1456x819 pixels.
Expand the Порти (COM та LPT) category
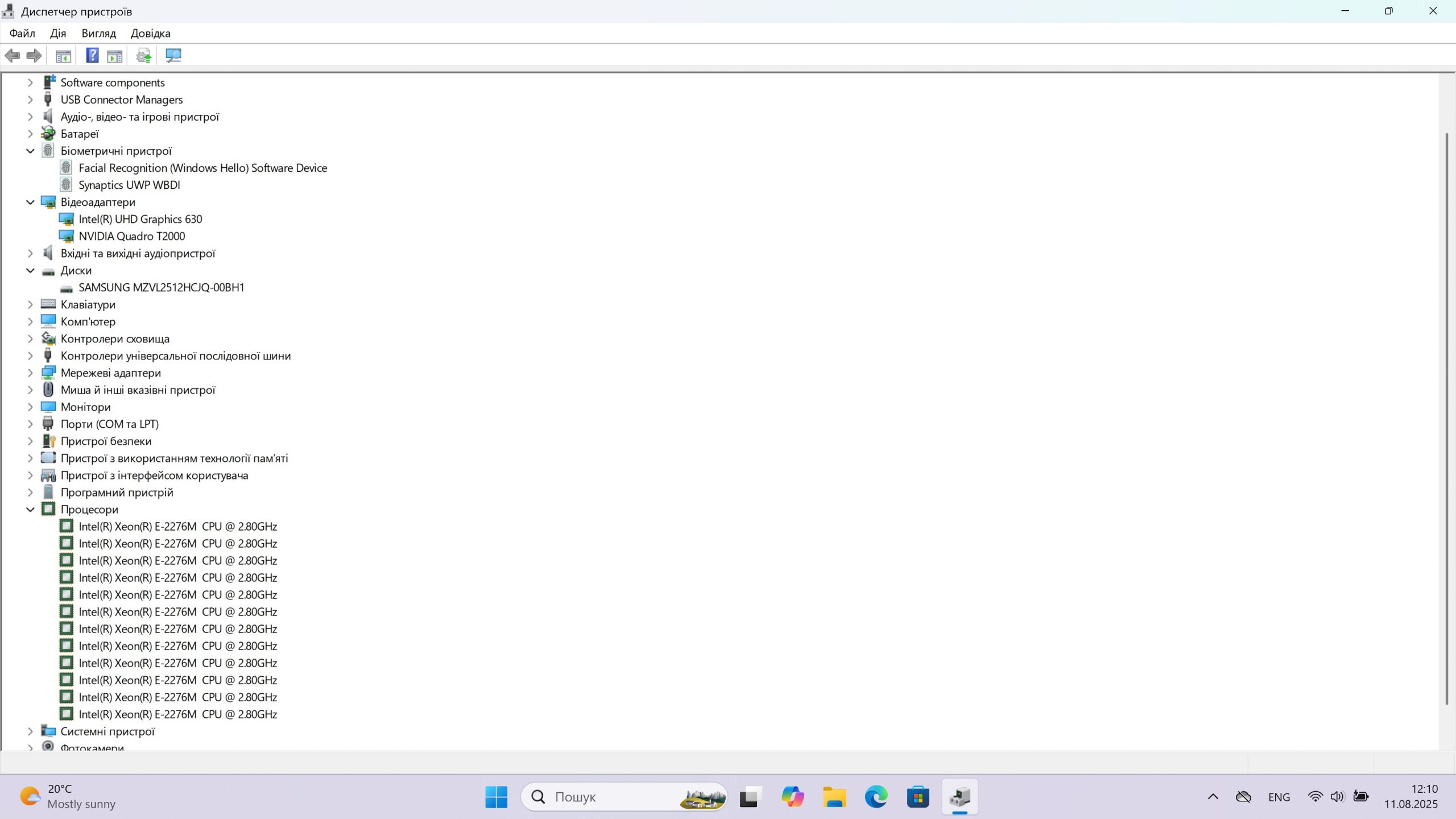[x=30, y=424]
